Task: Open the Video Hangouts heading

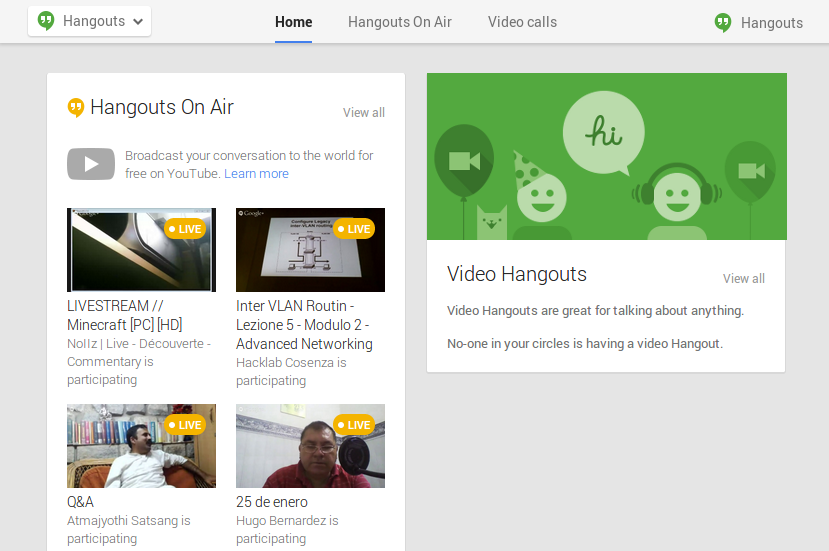Action: coord(517,274)
